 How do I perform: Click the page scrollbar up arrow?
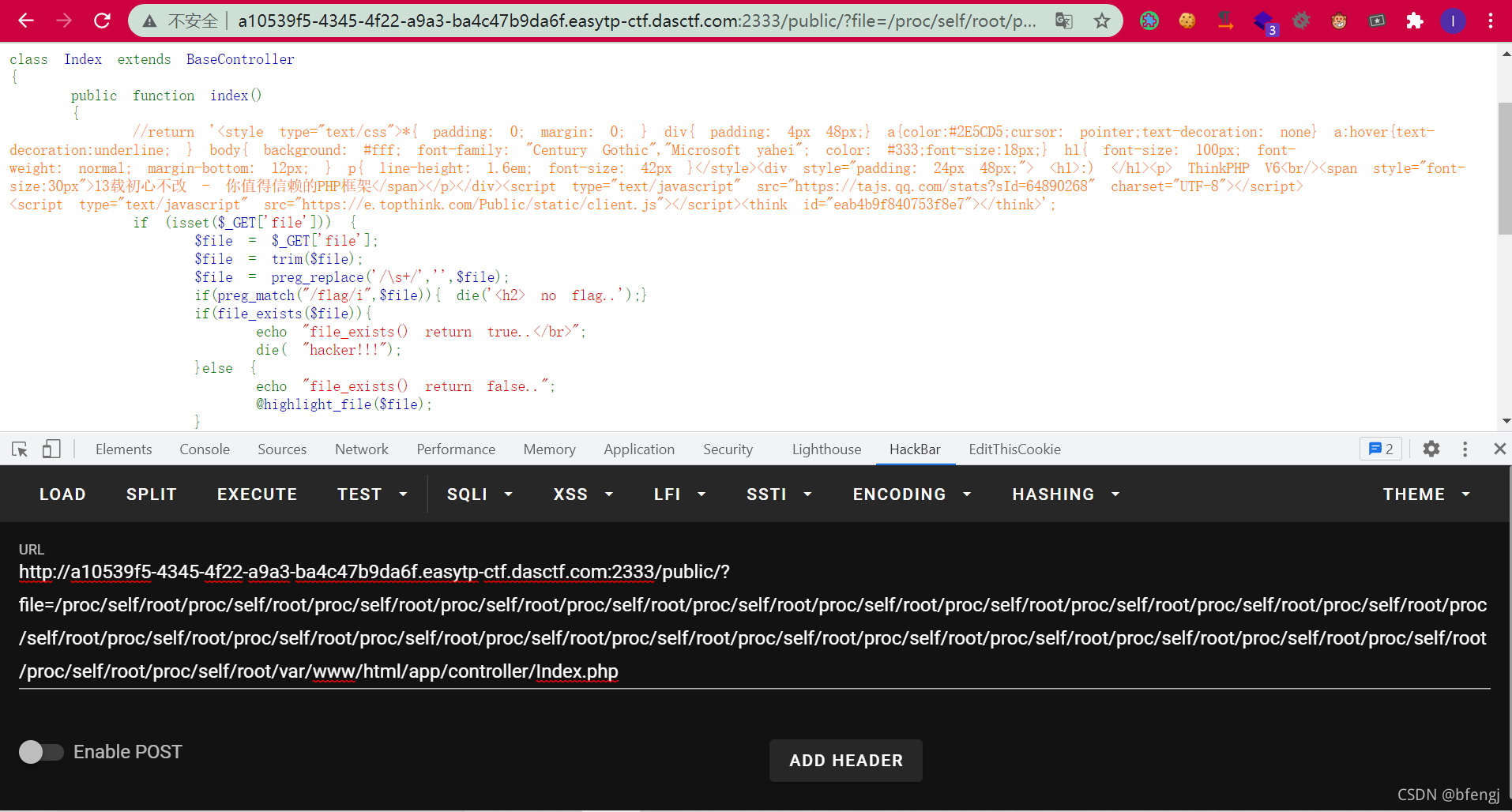coord(1506,54)
